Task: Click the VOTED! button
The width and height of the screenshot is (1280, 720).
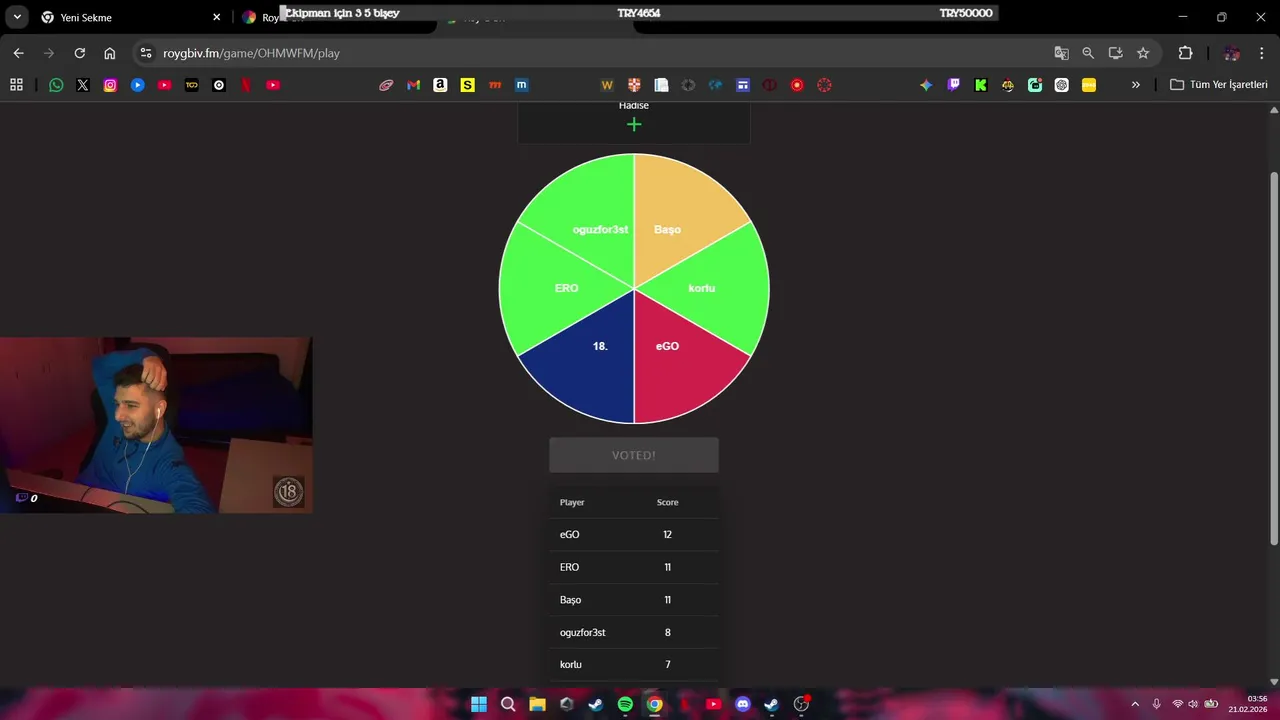Action: 634,455
